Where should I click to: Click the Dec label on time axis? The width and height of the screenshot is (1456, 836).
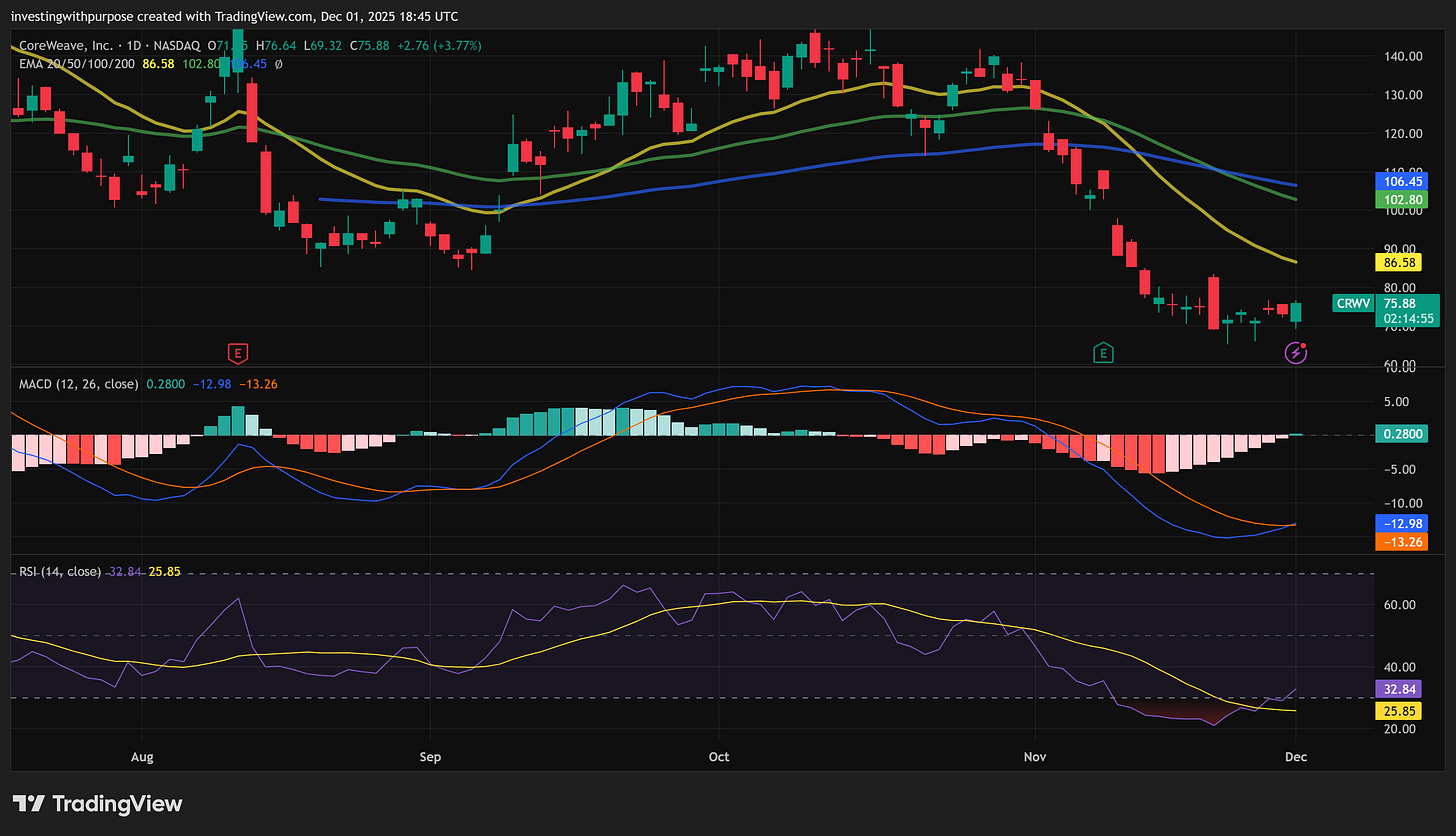click(1297, 757)
